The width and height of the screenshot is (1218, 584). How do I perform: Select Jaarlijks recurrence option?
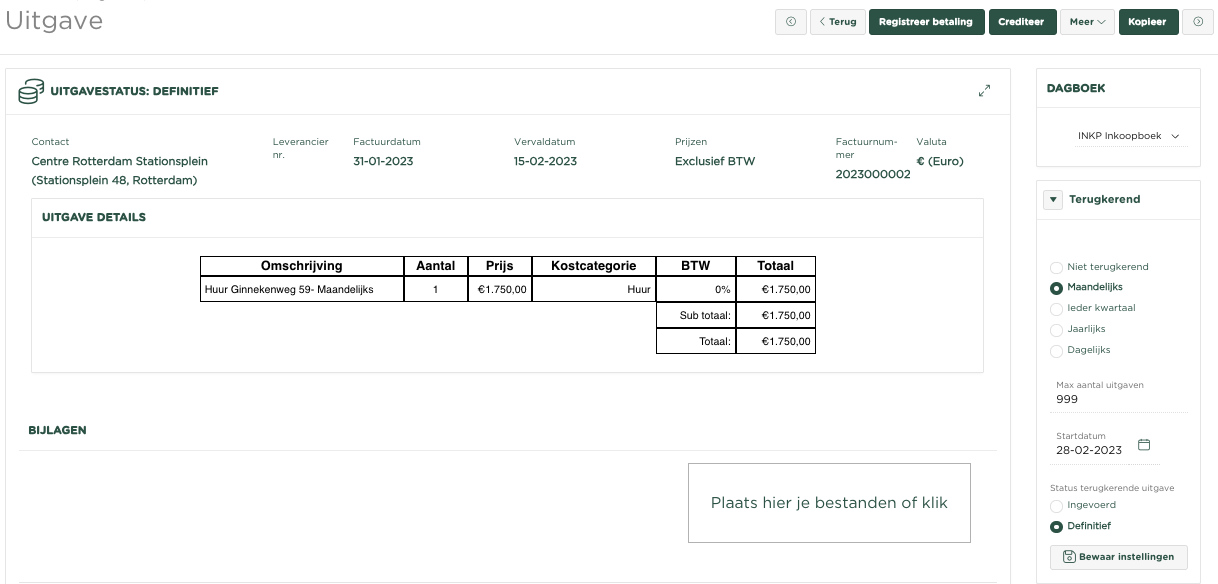1057,330
